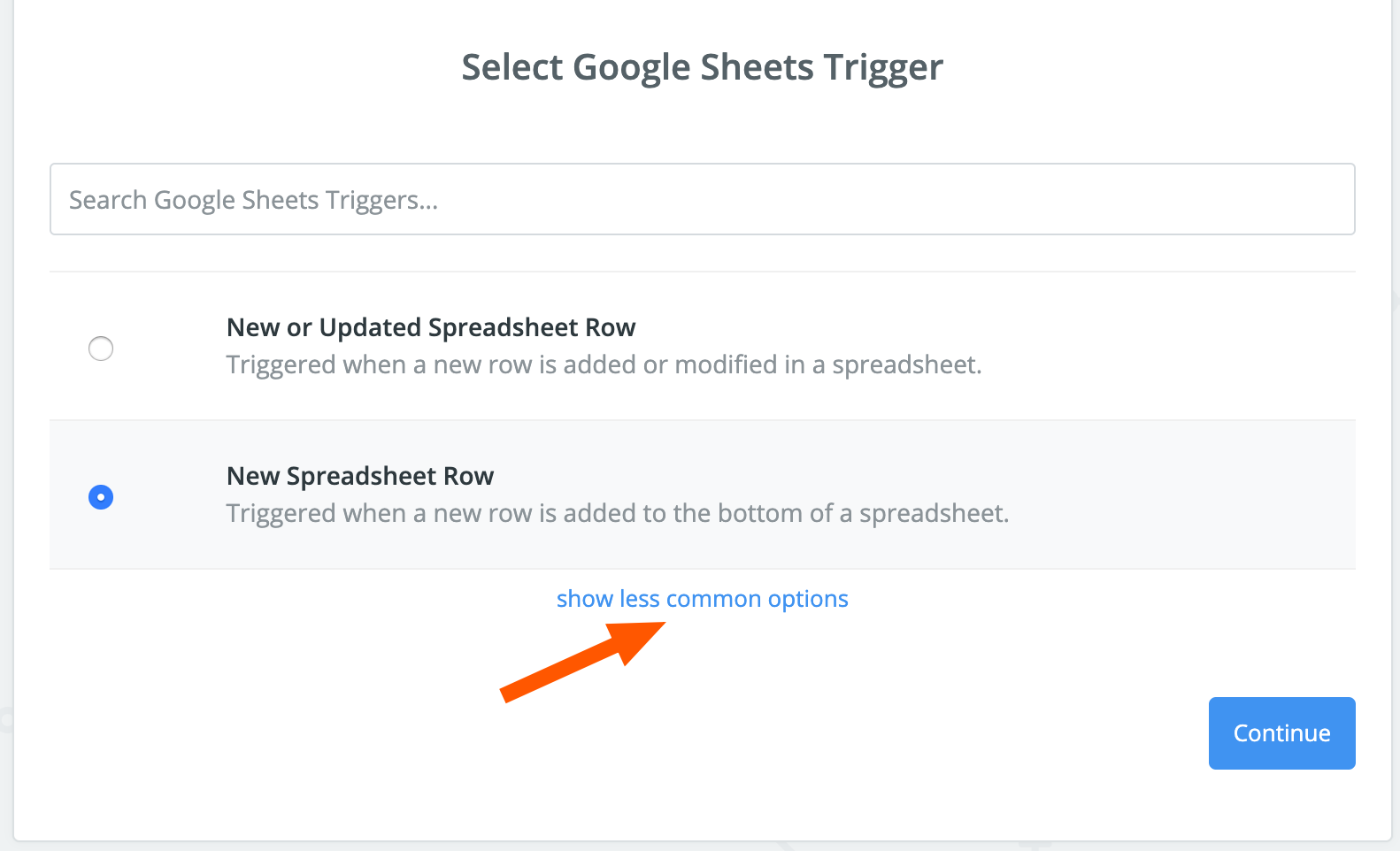
Task: Click the word "options" in the blue link
Action: click(x=808, y=599)
